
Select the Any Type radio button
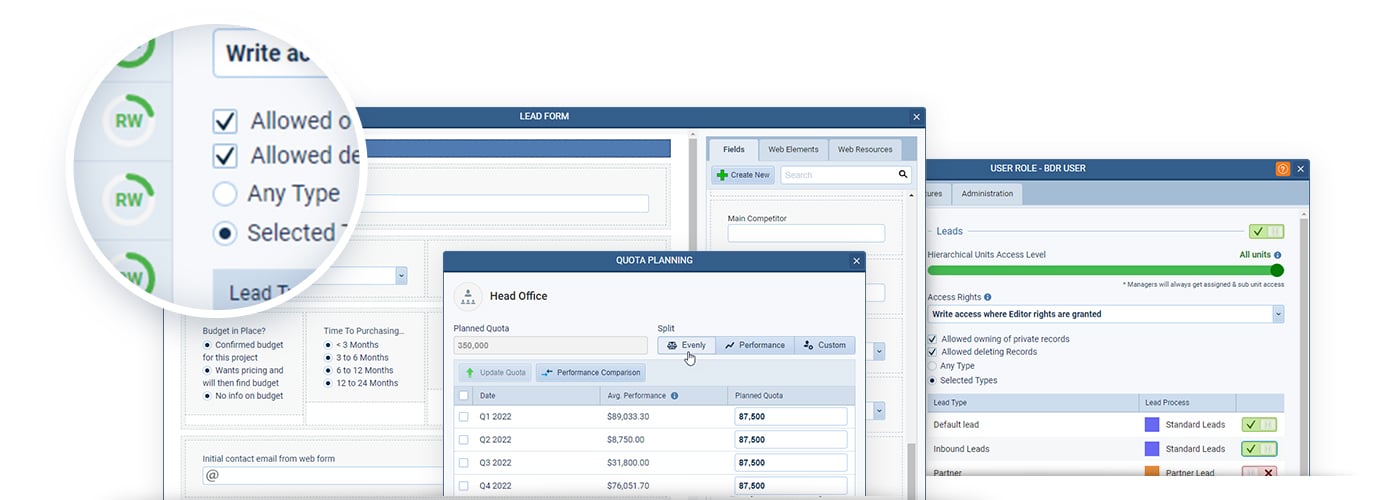(x=933, y=366)
